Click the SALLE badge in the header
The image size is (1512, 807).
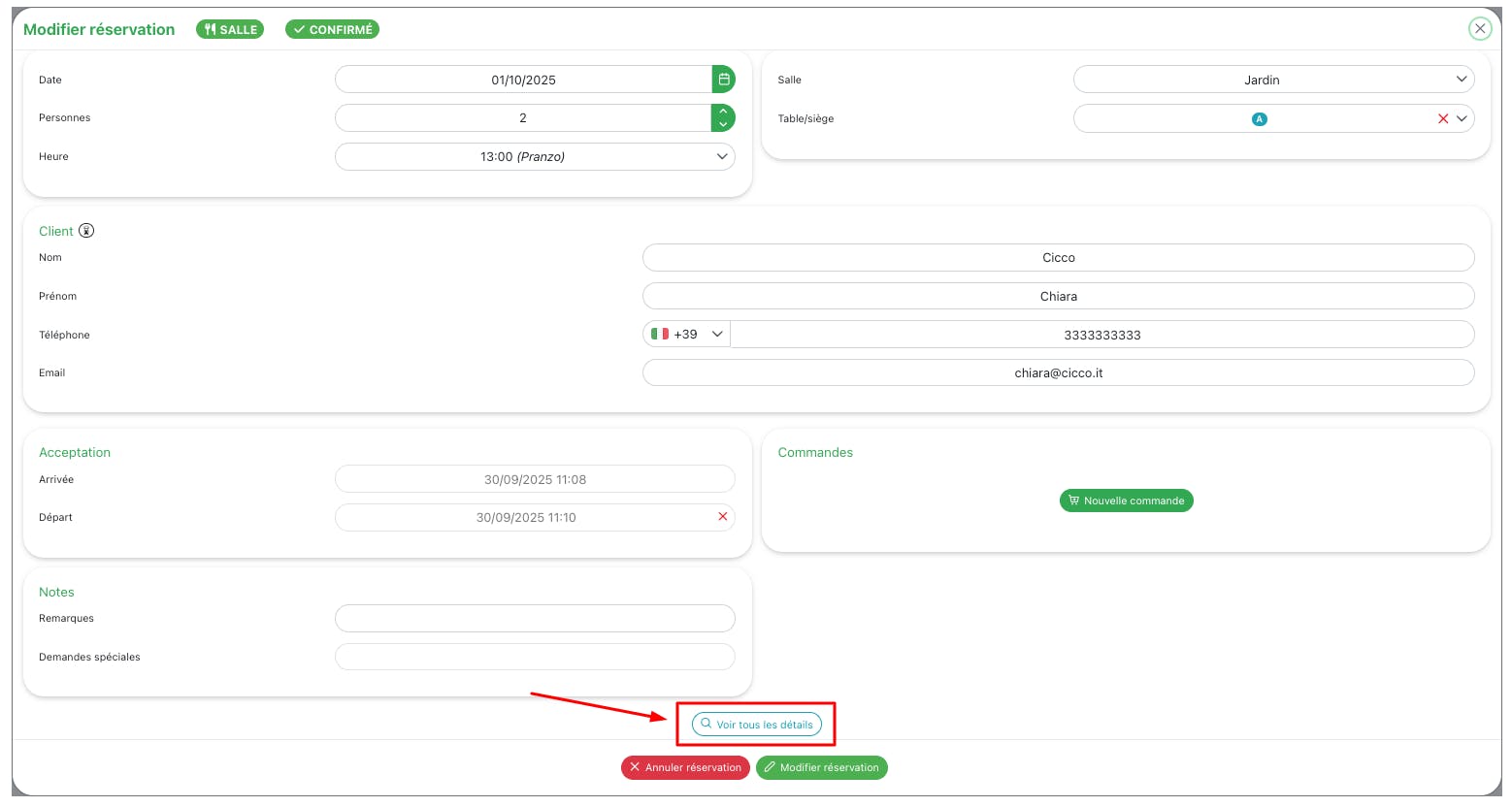tap(230, 29)
